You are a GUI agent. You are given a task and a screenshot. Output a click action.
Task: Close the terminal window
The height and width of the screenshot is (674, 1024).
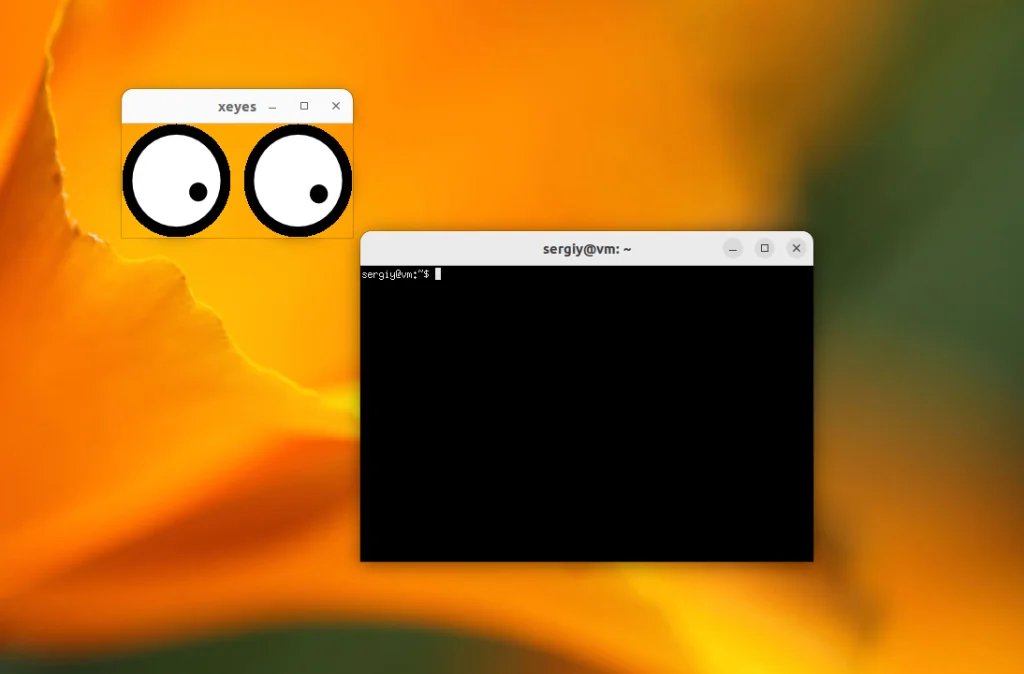coord(796,248)
